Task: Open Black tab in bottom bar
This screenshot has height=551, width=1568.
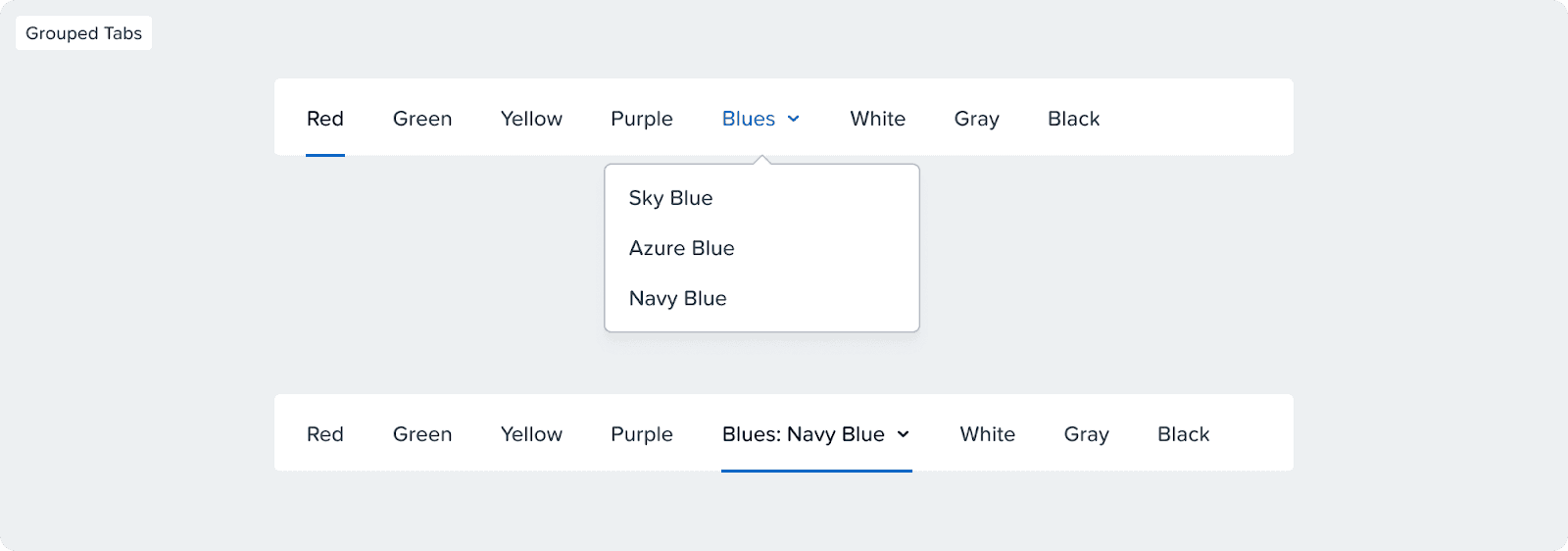Action: tap(1184, 434)
